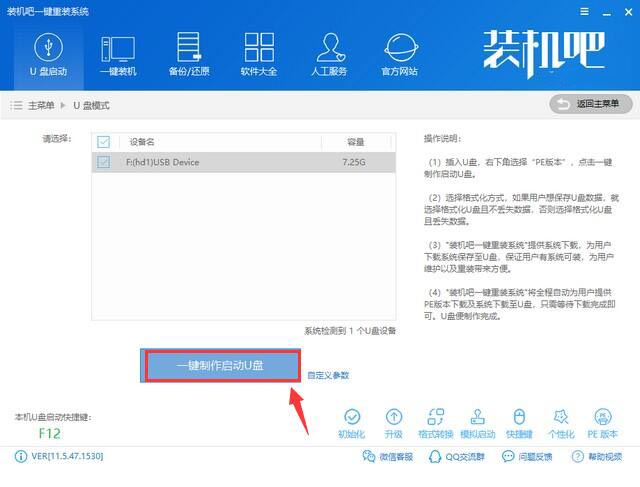
Task: Click the 主菜单 breadcrumb
Action: (x=41, y=106)
